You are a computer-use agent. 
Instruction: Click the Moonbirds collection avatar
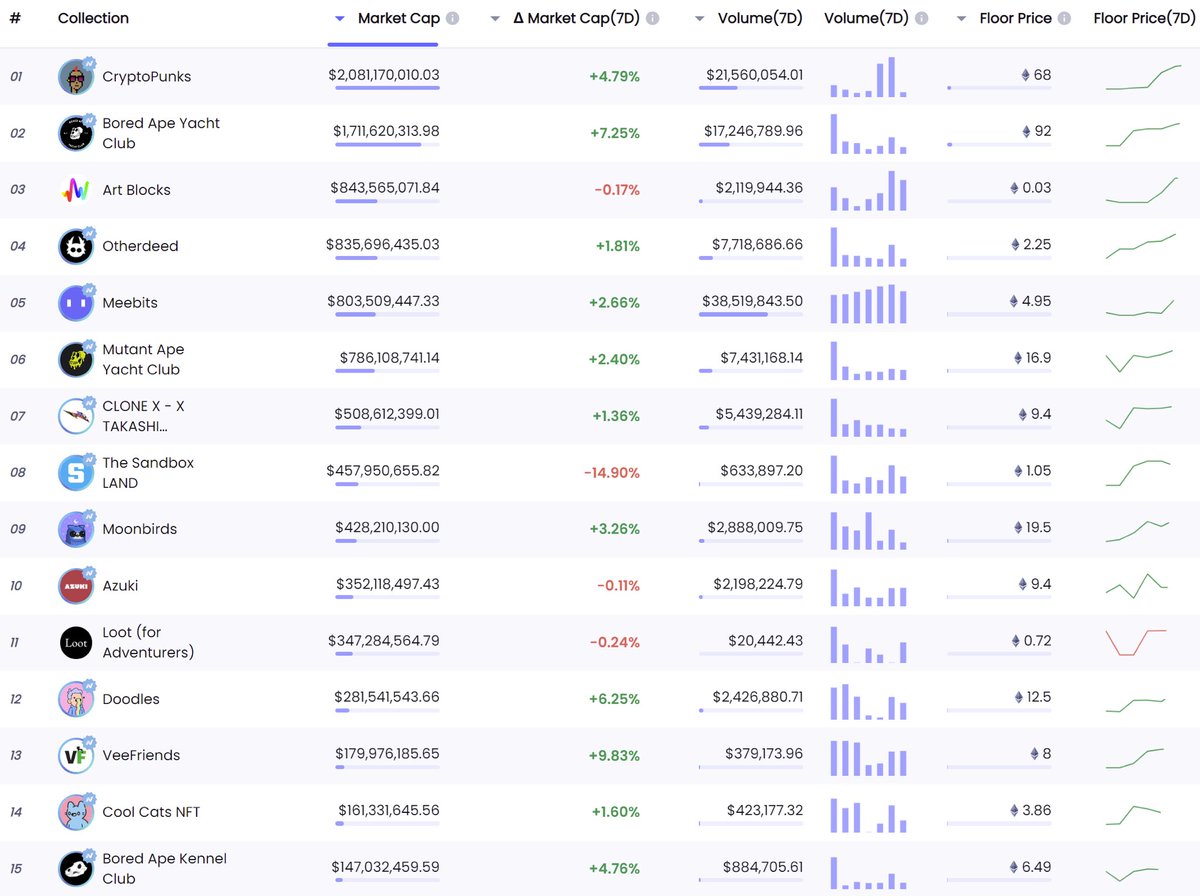click(x=76, y=529)
